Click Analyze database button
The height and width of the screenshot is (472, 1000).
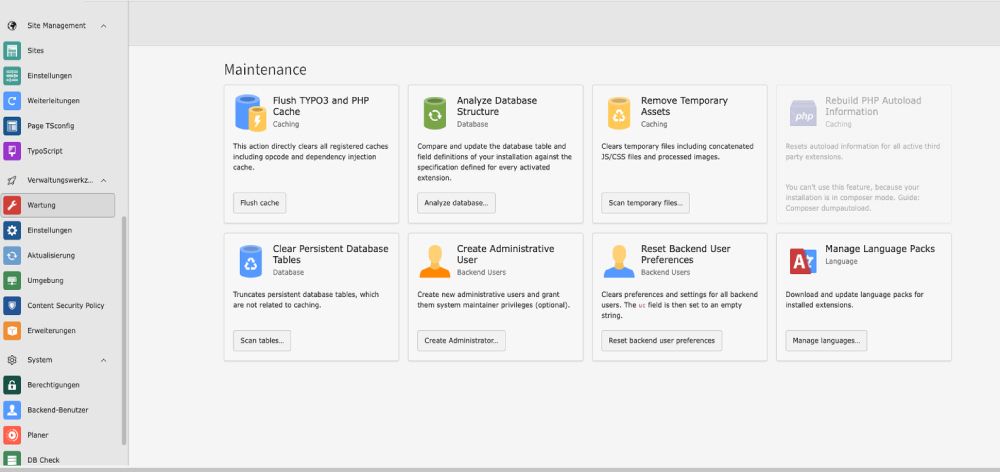coord(456,203)
